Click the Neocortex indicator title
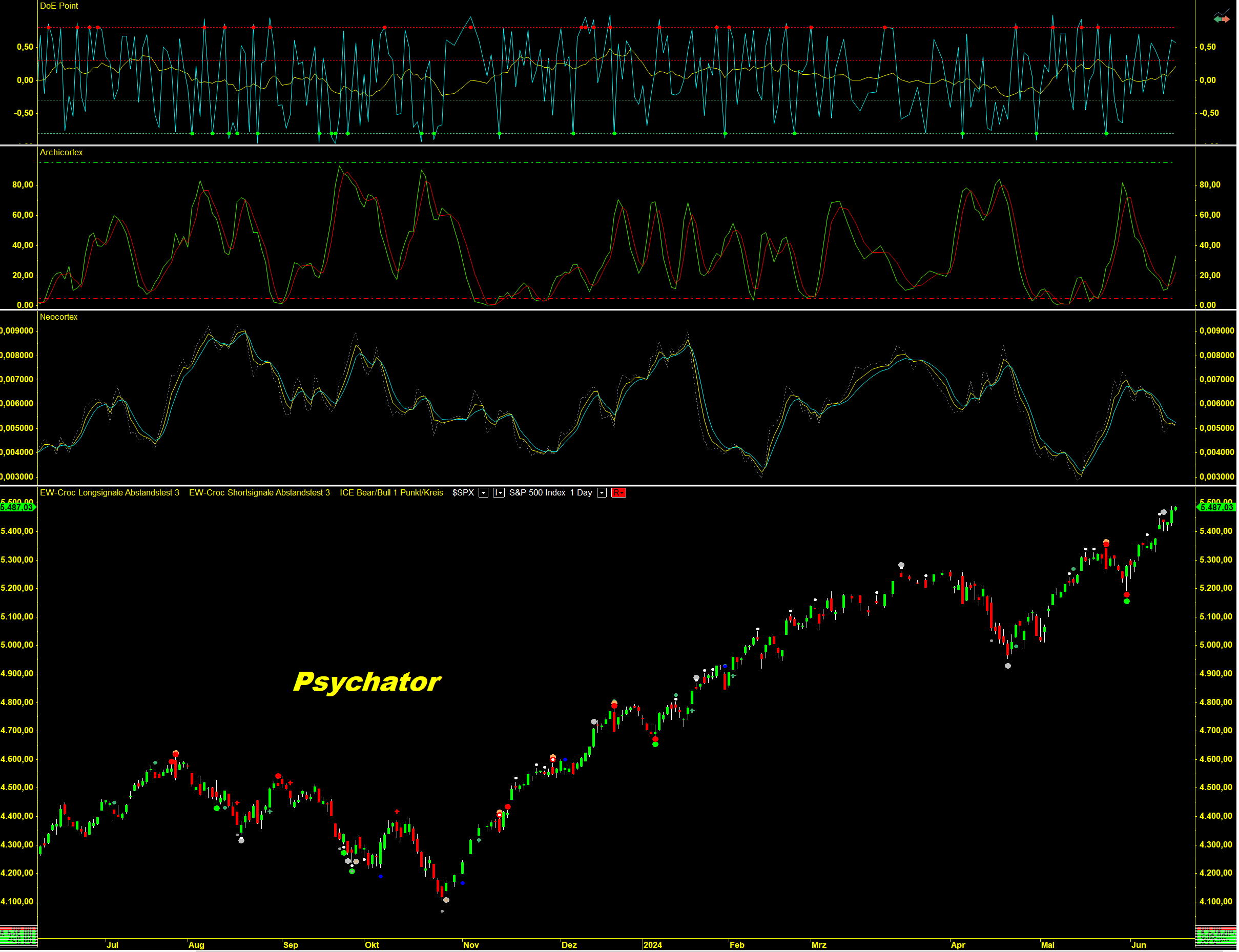 pos(58,317)
